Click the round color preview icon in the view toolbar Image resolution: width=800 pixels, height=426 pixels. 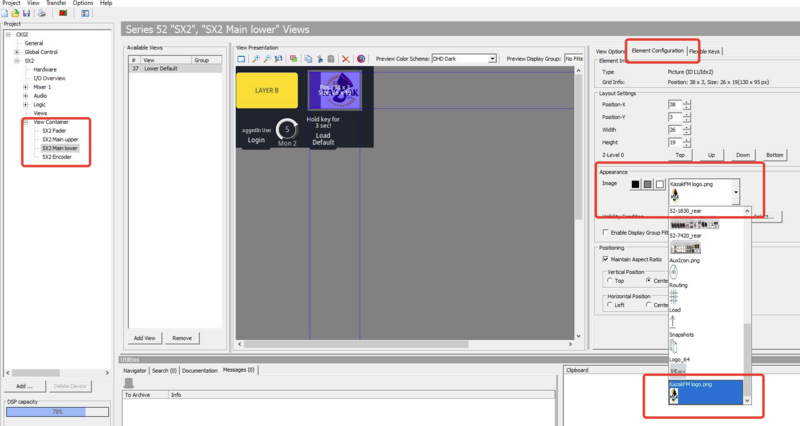tap(360, 59)
